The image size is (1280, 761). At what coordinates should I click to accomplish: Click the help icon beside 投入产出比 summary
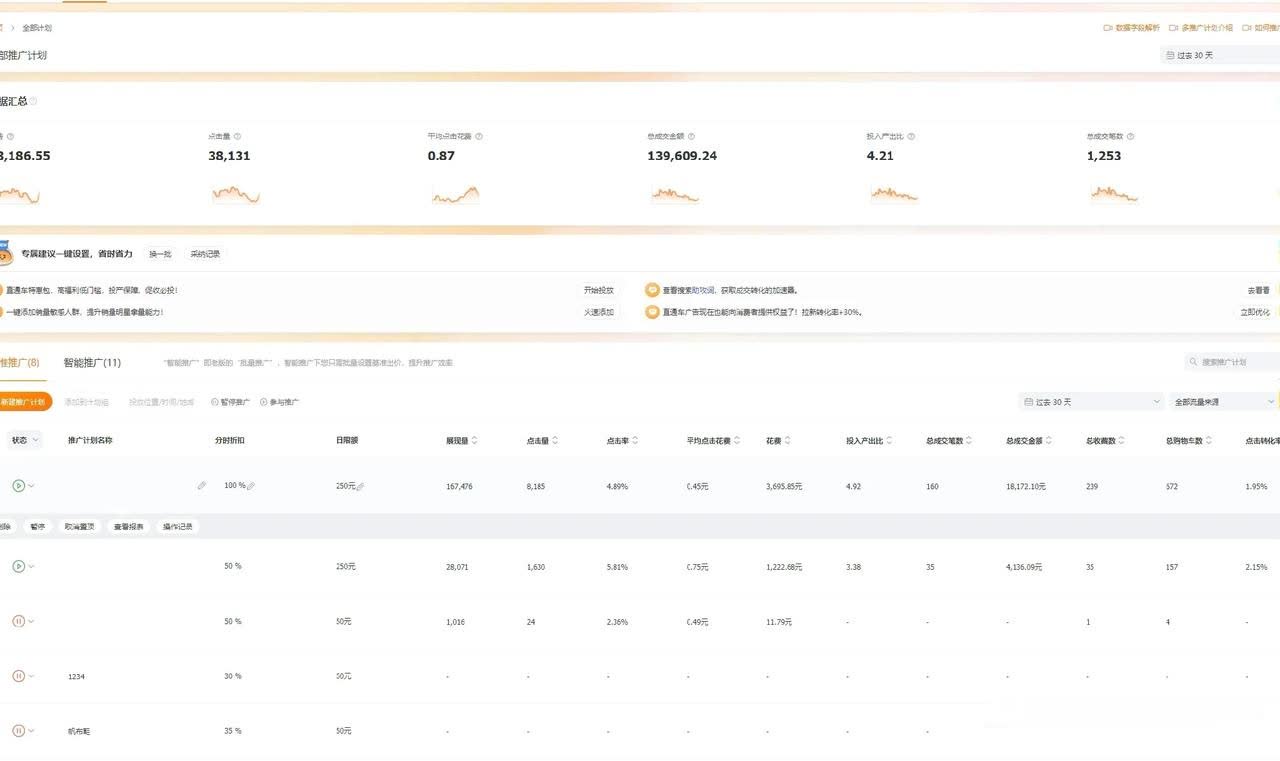click(911, 136)
